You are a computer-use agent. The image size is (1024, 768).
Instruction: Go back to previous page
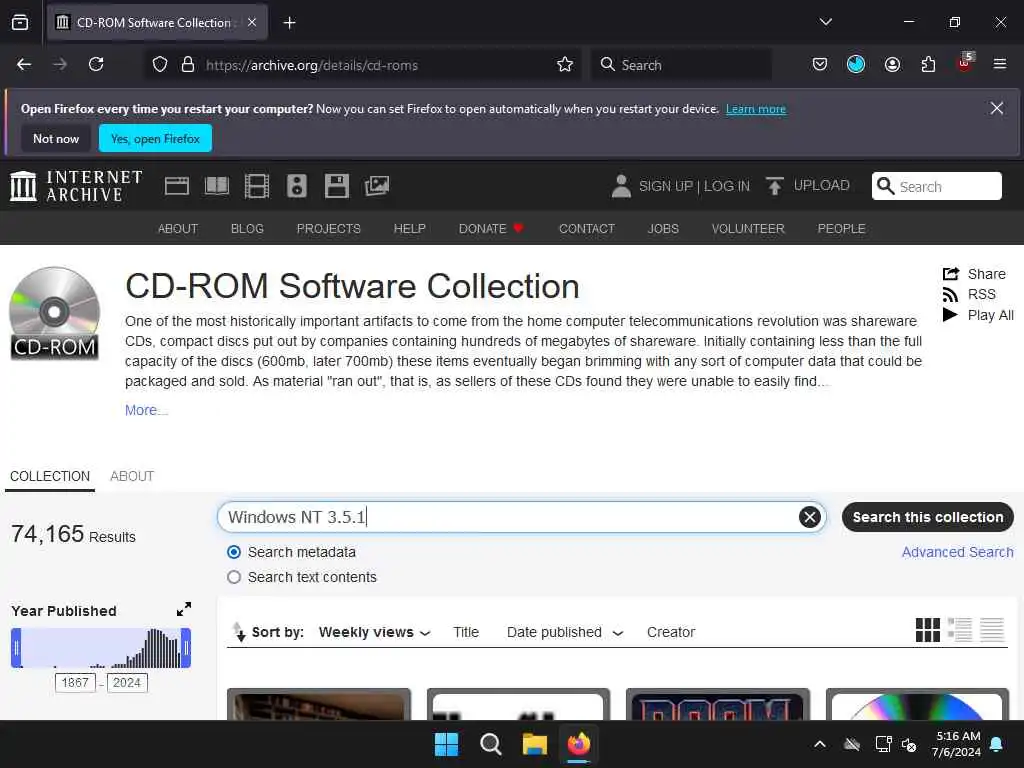pos(24,64)
